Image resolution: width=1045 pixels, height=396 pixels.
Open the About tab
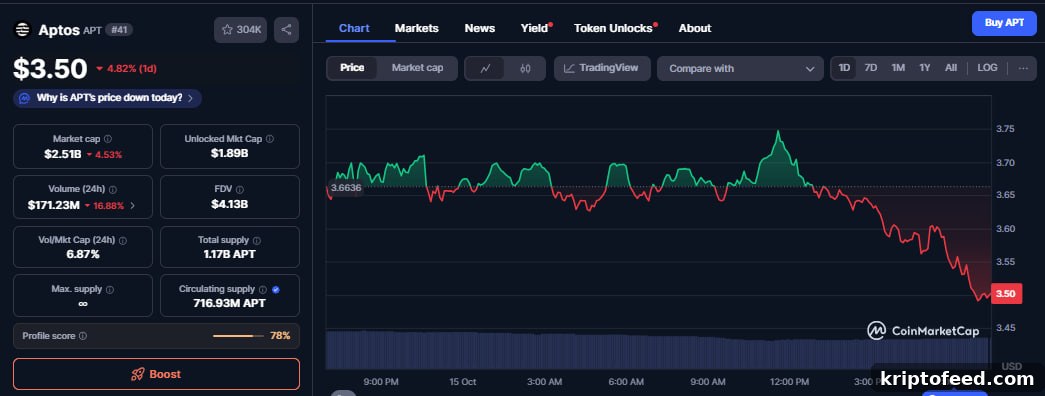pos(694,28)
